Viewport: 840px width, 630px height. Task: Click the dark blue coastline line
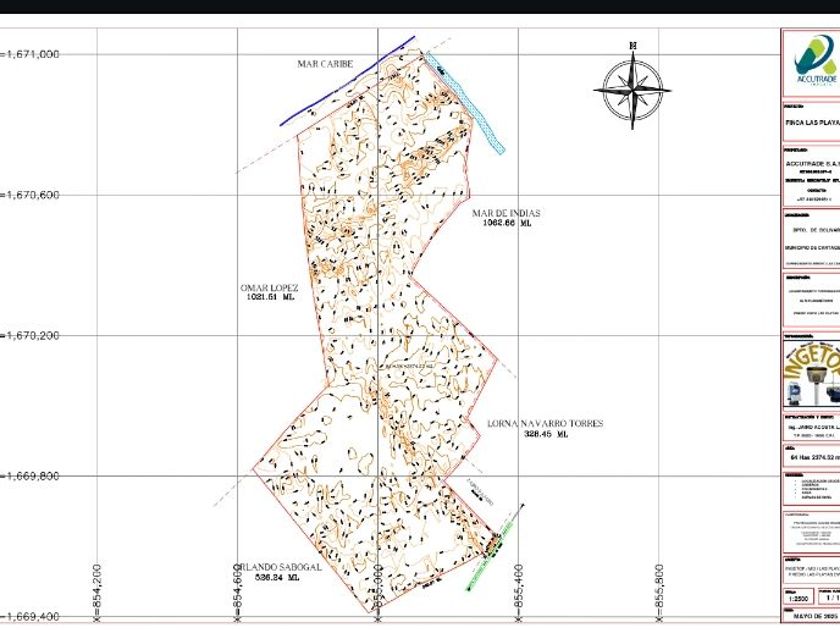(x=347, y=81)
